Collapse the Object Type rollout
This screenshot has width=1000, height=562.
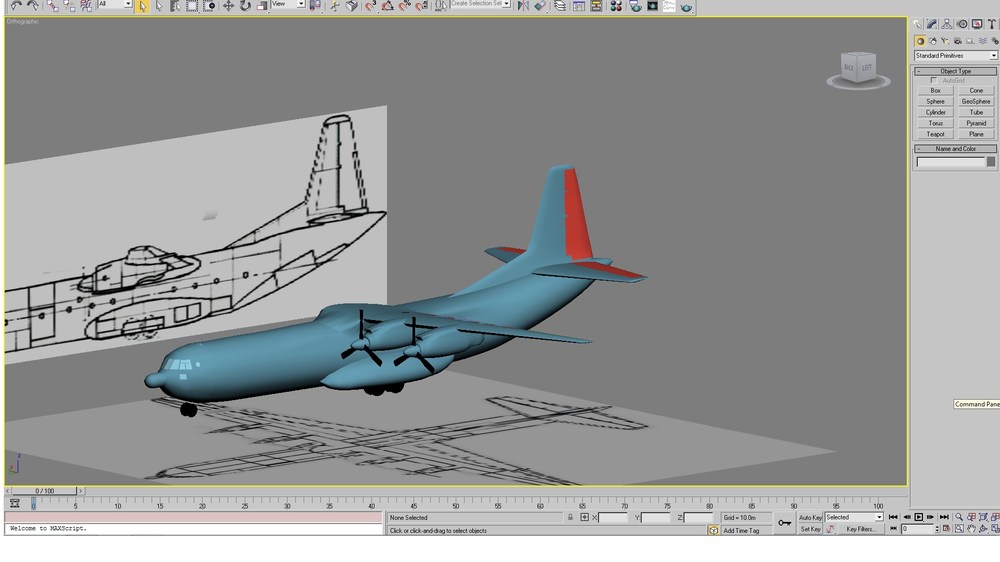tap(955, 71)
